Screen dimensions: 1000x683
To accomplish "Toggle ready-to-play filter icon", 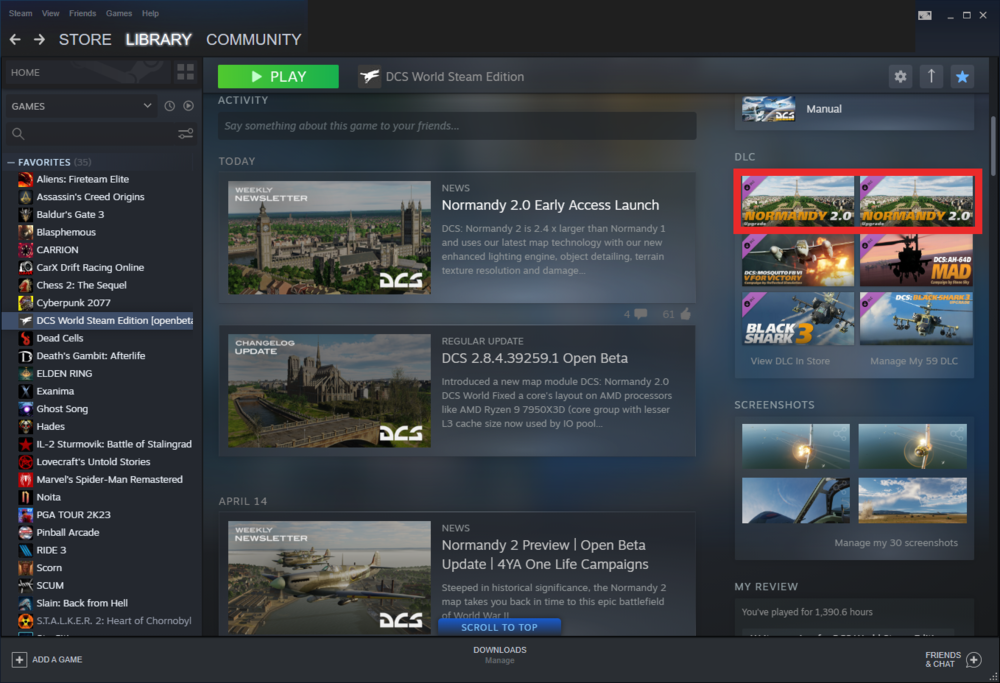I will point(188,106).
